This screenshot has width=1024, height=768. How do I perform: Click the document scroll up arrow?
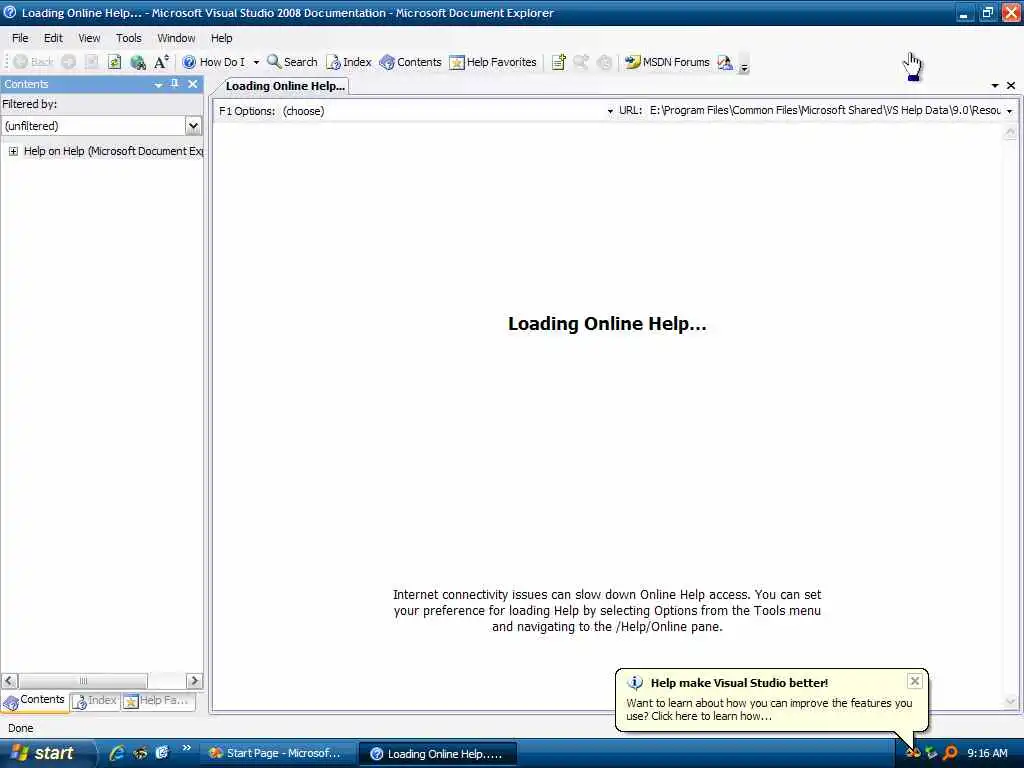coord(1010,133)
